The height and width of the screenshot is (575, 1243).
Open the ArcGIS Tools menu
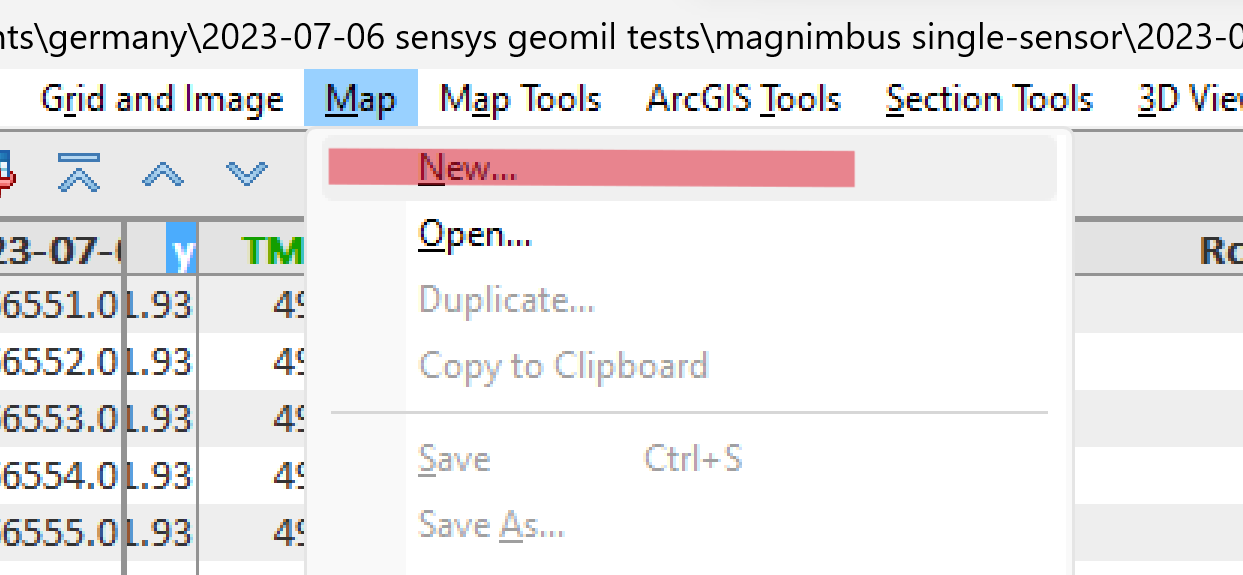(744, 99)
